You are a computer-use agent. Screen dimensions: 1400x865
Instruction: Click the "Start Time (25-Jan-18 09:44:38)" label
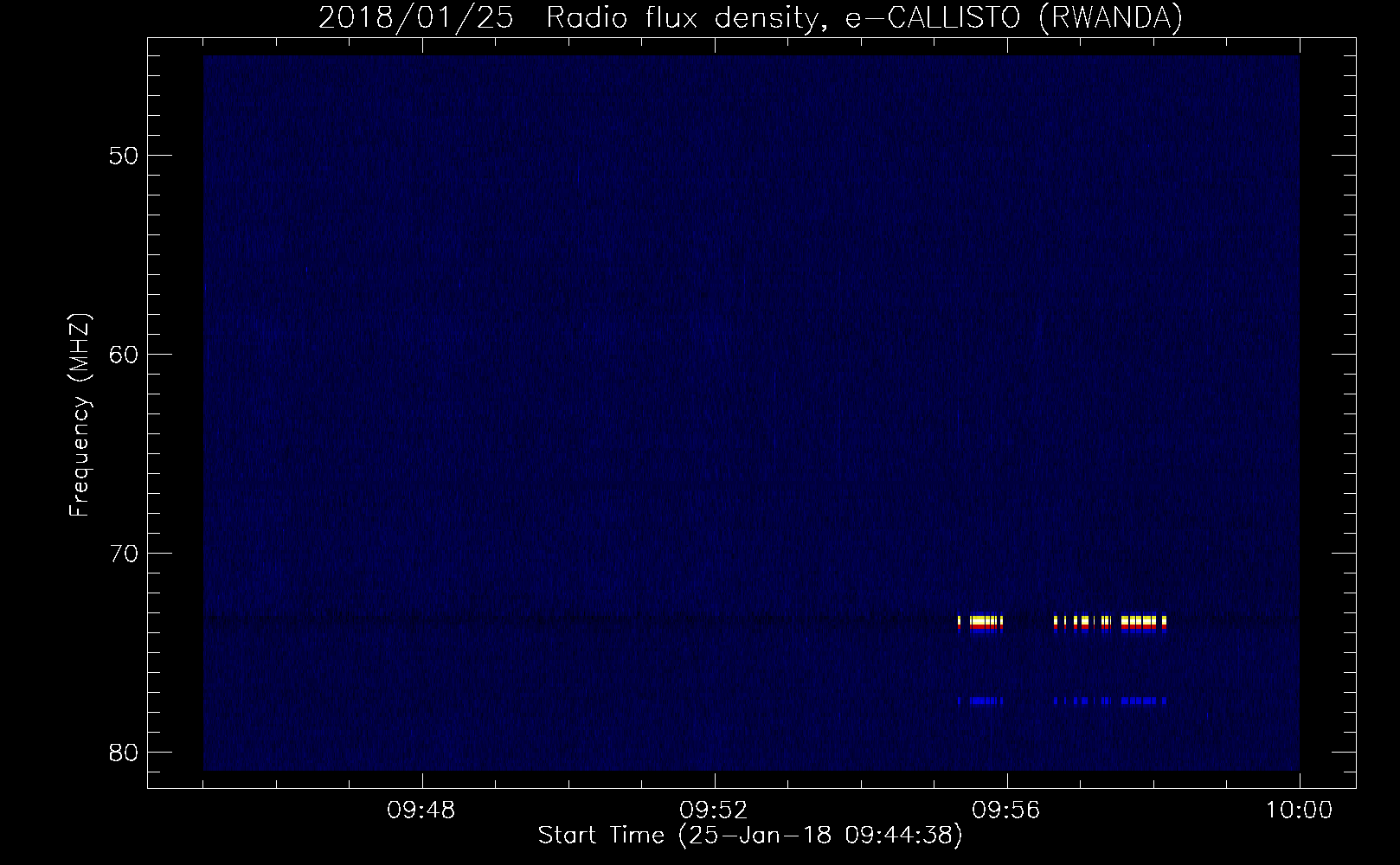pyautogui.click(x=750, y=836)
